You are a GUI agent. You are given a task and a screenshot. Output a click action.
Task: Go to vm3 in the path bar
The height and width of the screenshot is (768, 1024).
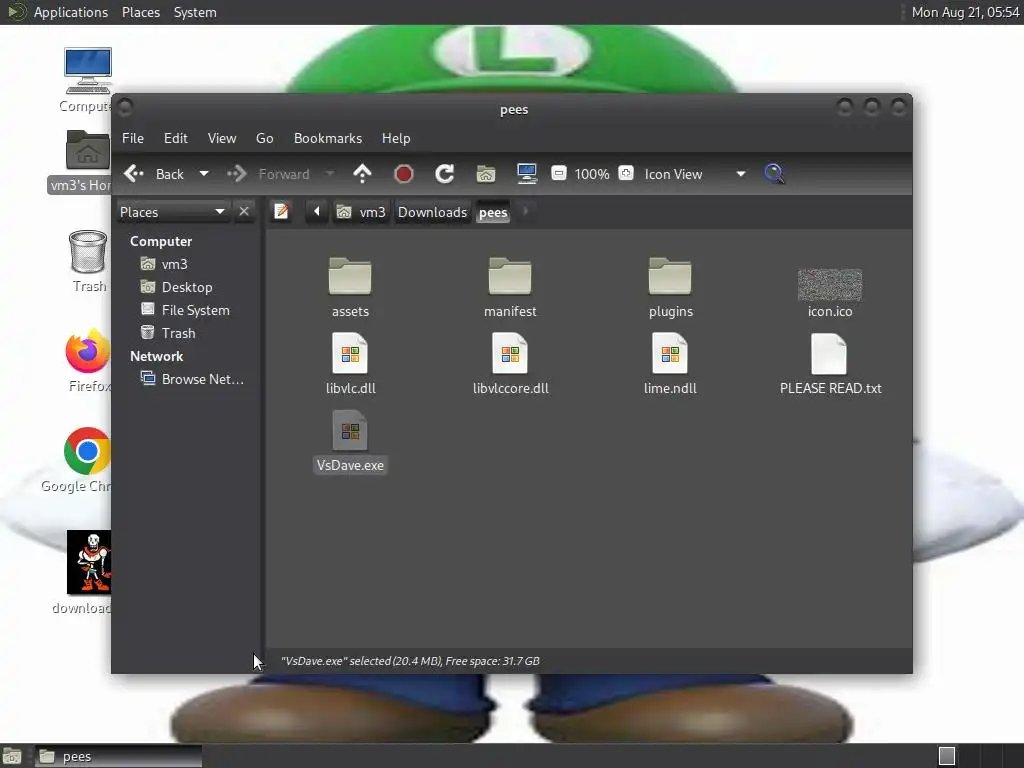[x=361, y=212]
